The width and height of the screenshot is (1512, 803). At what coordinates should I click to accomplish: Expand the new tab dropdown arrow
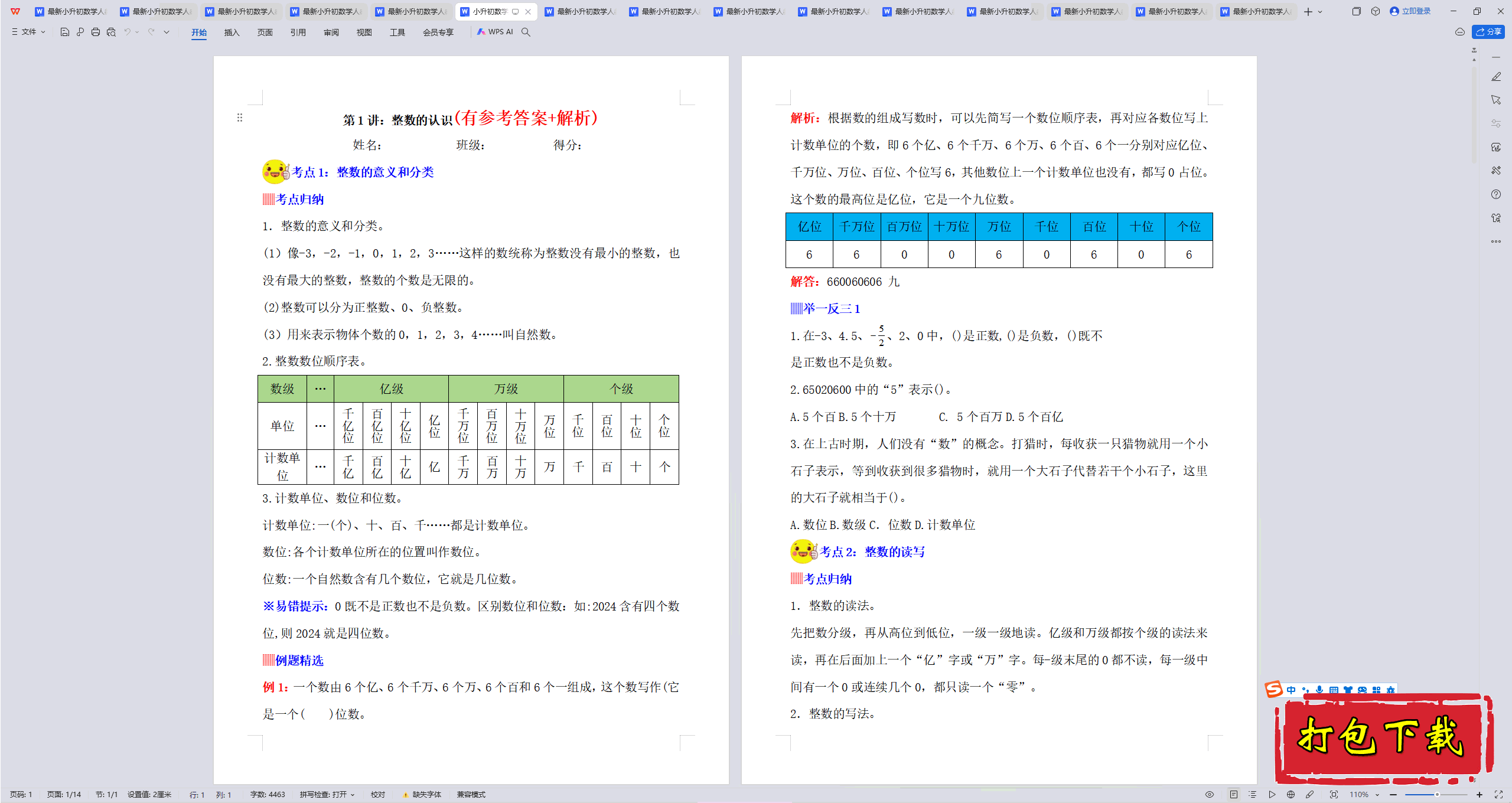(1320, 11)
